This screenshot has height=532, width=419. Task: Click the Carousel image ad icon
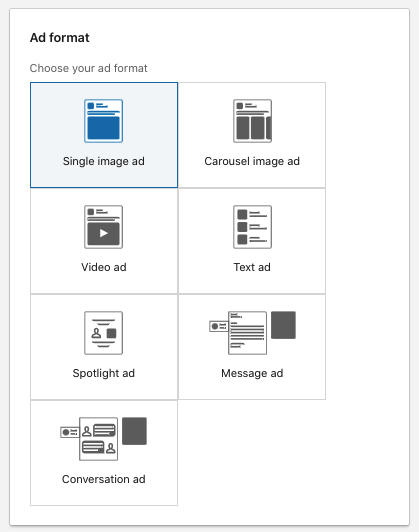point(252,121)
